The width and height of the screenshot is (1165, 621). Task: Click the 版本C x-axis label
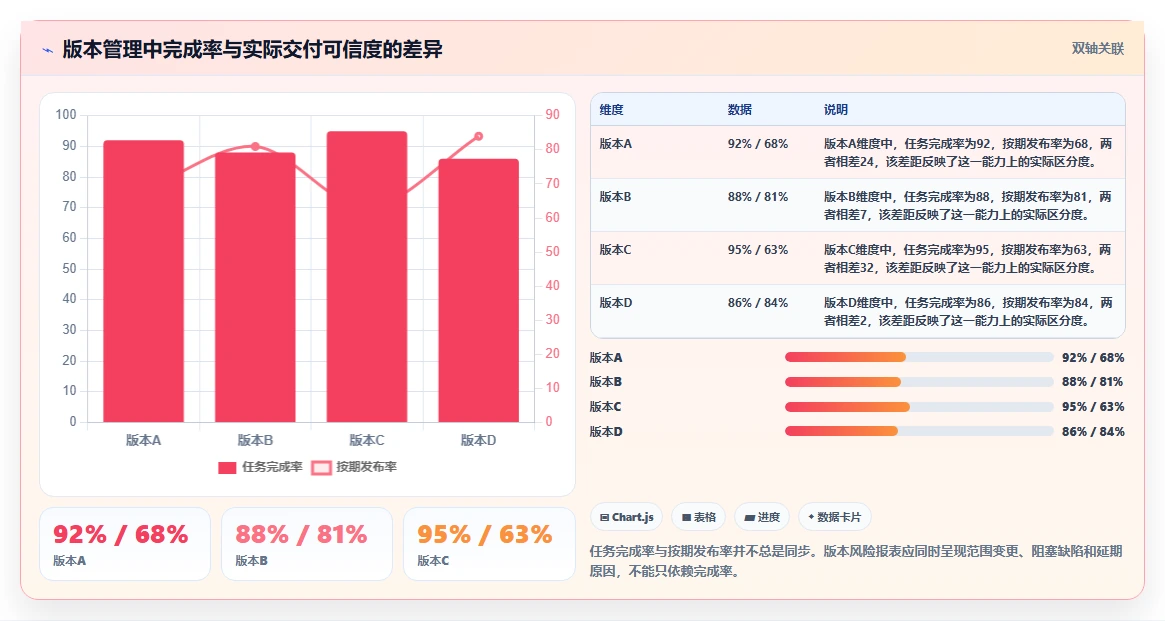coord(367,440)
